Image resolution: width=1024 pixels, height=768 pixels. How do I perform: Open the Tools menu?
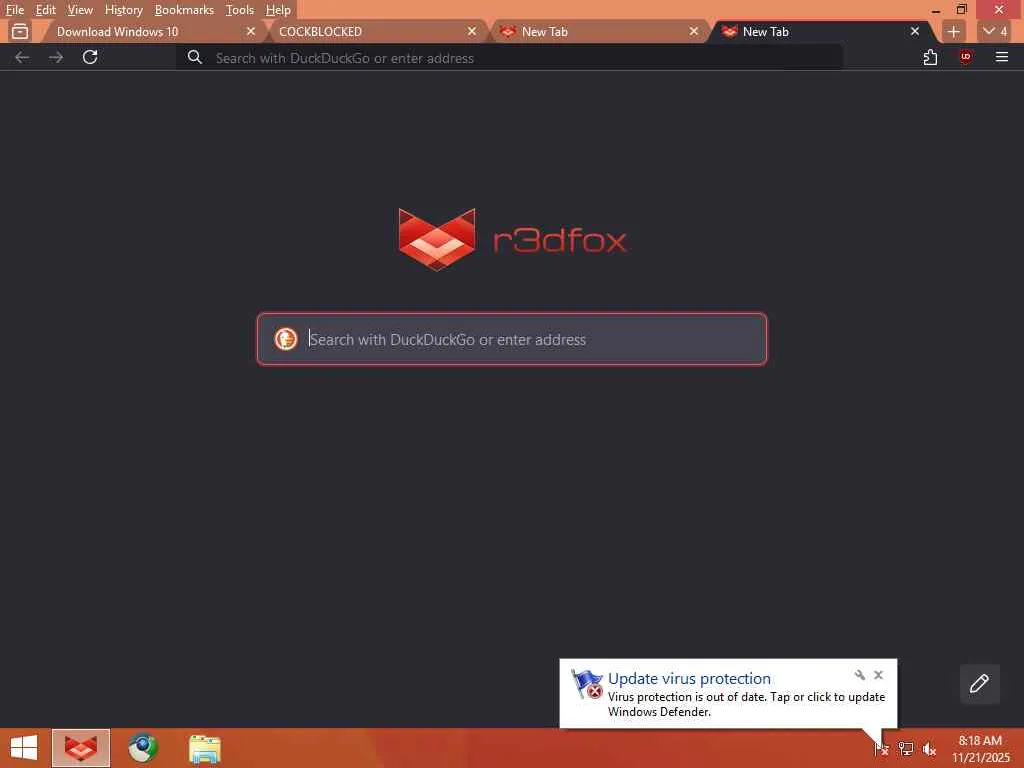[239, 10]
